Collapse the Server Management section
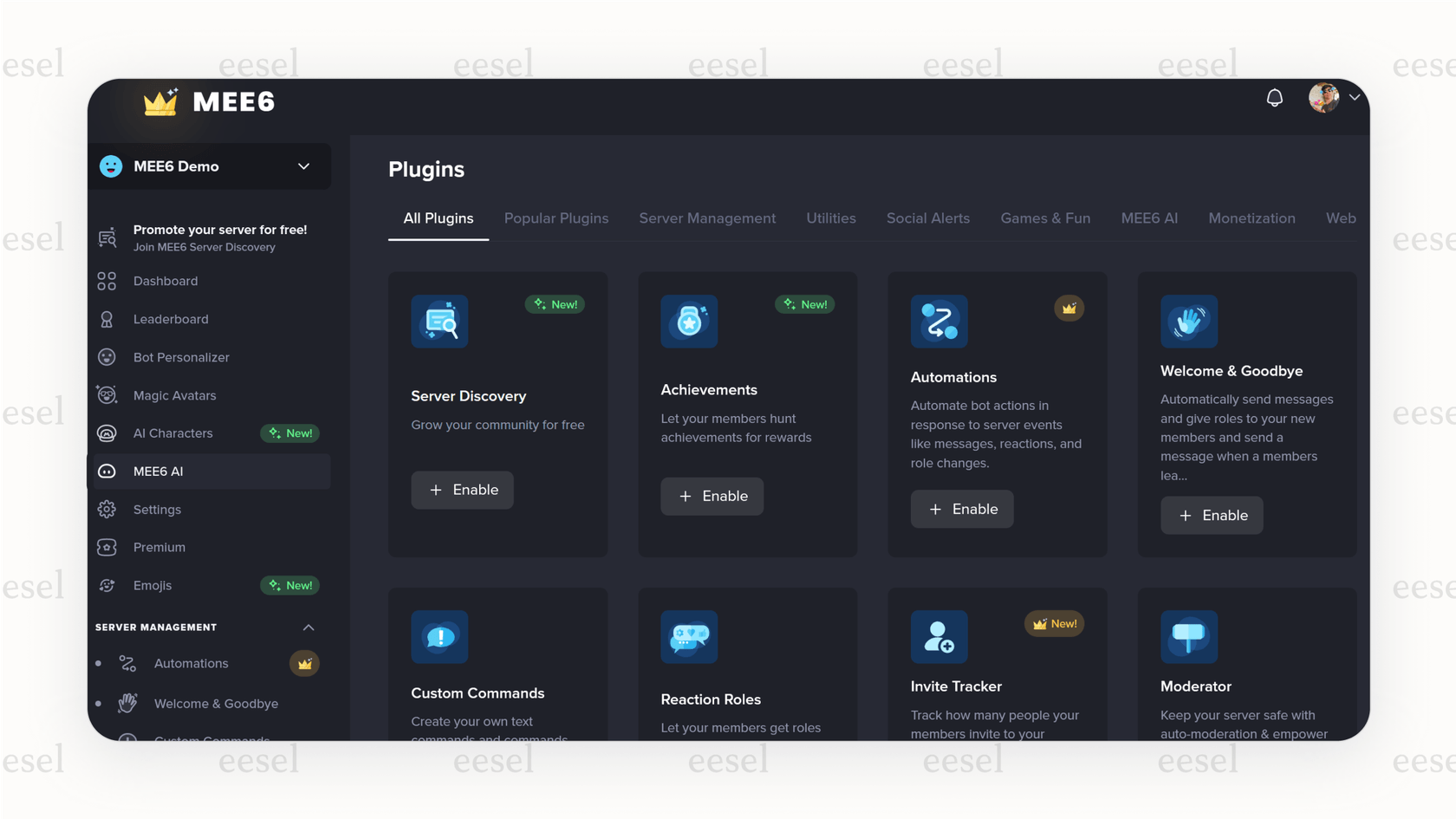This screenshot has width=1456, height=819. tap(308, 627)
